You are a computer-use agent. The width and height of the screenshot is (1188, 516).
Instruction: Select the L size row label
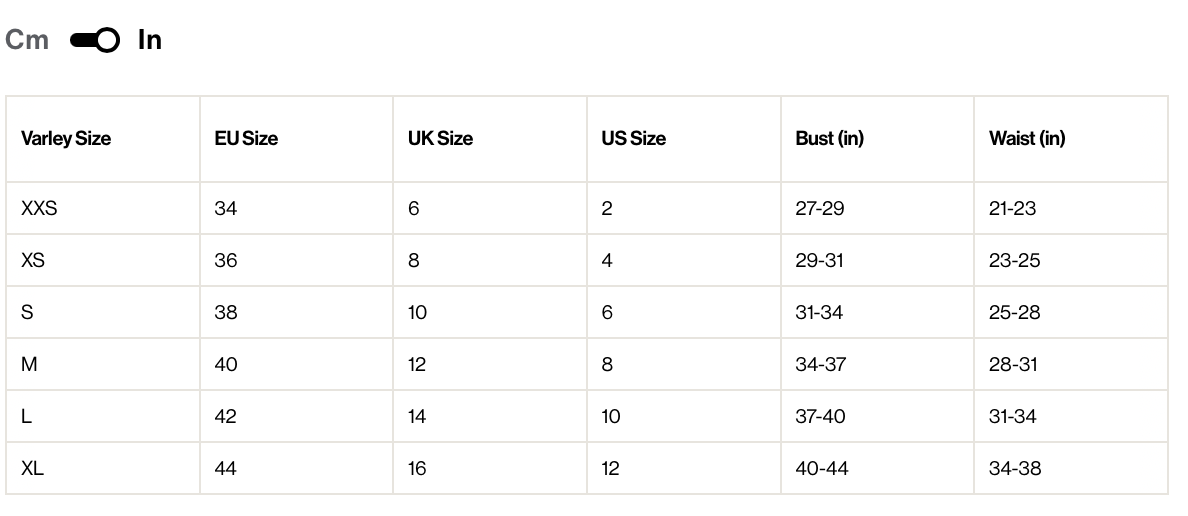pos(27,417)
